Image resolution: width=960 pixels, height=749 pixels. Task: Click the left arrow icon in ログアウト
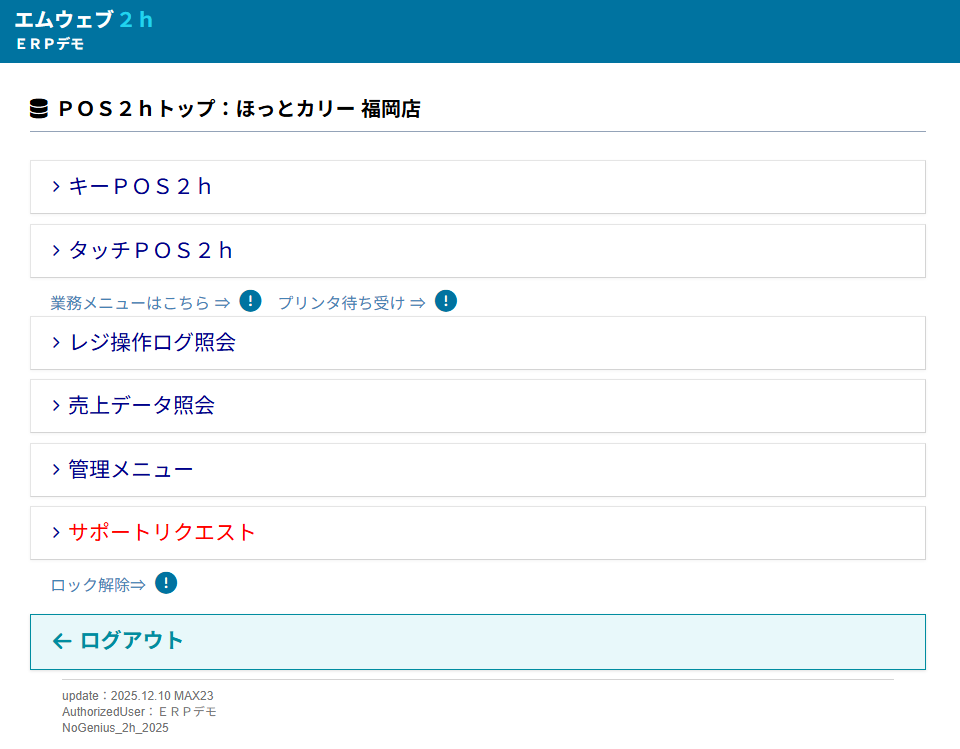click(62, 641)
